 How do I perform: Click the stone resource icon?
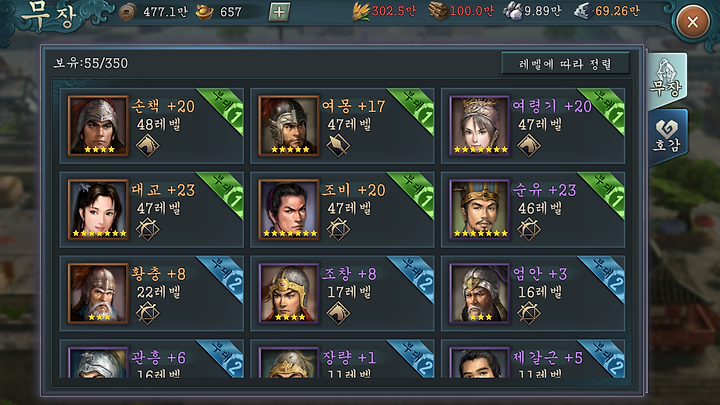coord(512,11)
